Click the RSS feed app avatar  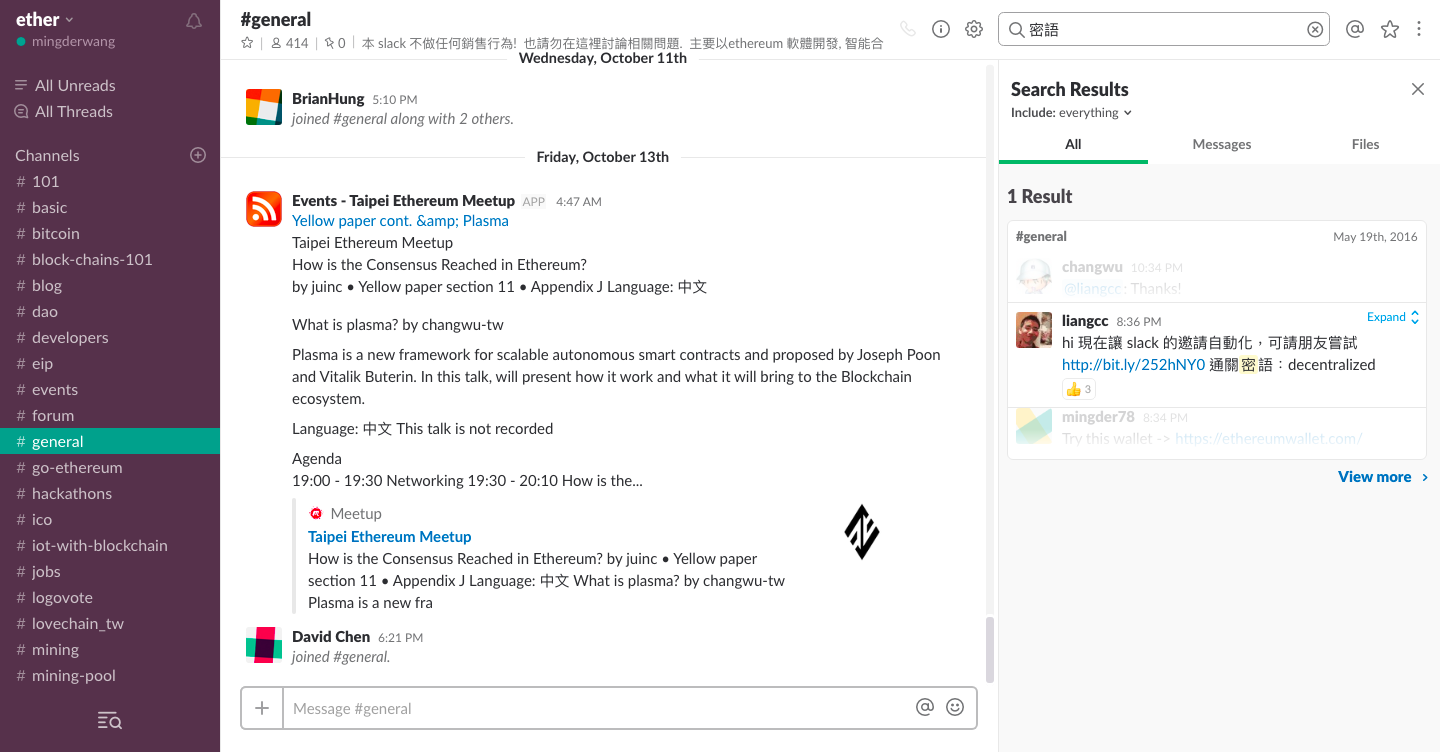(264, 209)
